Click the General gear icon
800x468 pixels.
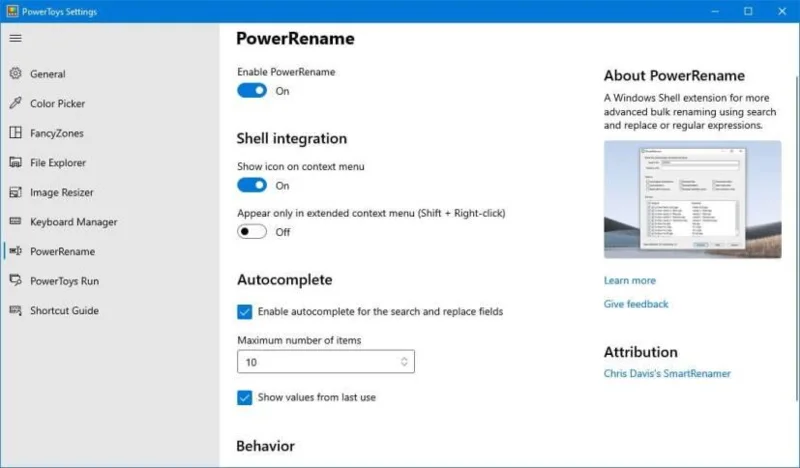(15, 73)
